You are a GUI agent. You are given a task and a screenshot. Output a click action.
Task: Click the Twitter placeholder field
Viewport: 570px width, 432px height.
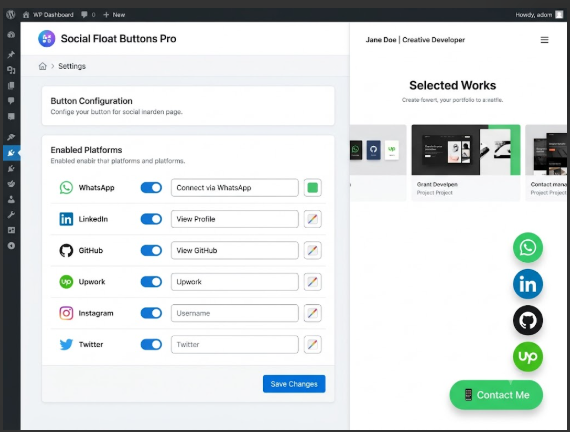(235, 344)
